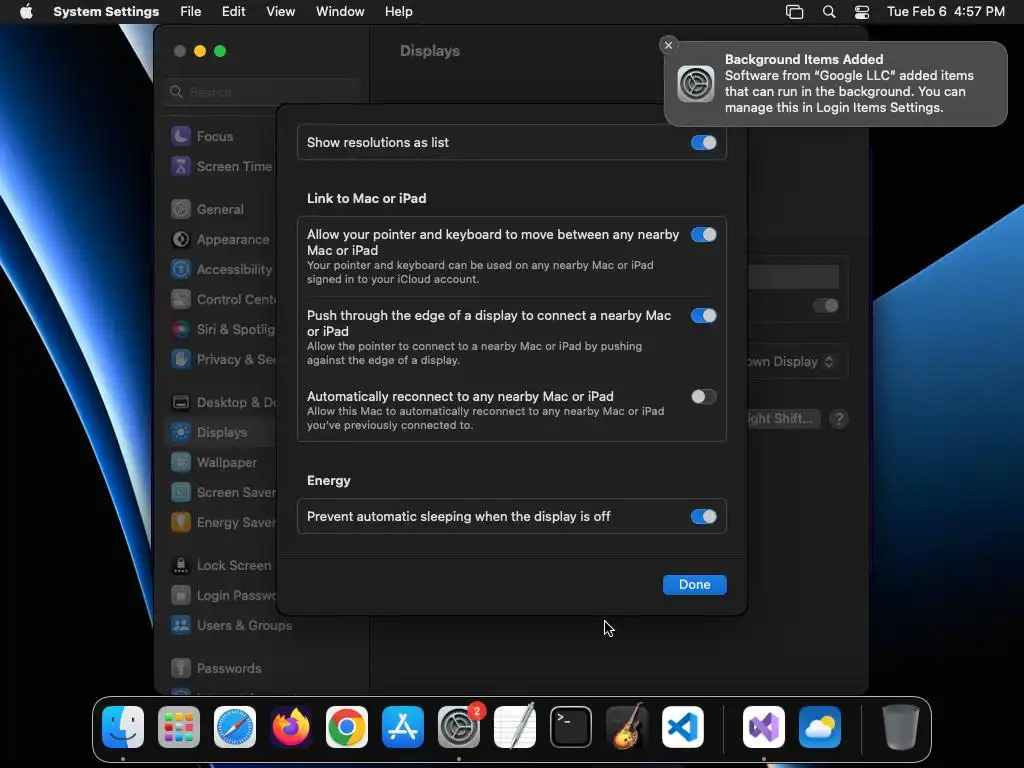Open Firefox from the Dock
Viewport: 1024px width, 768px height.
(291, 727)
